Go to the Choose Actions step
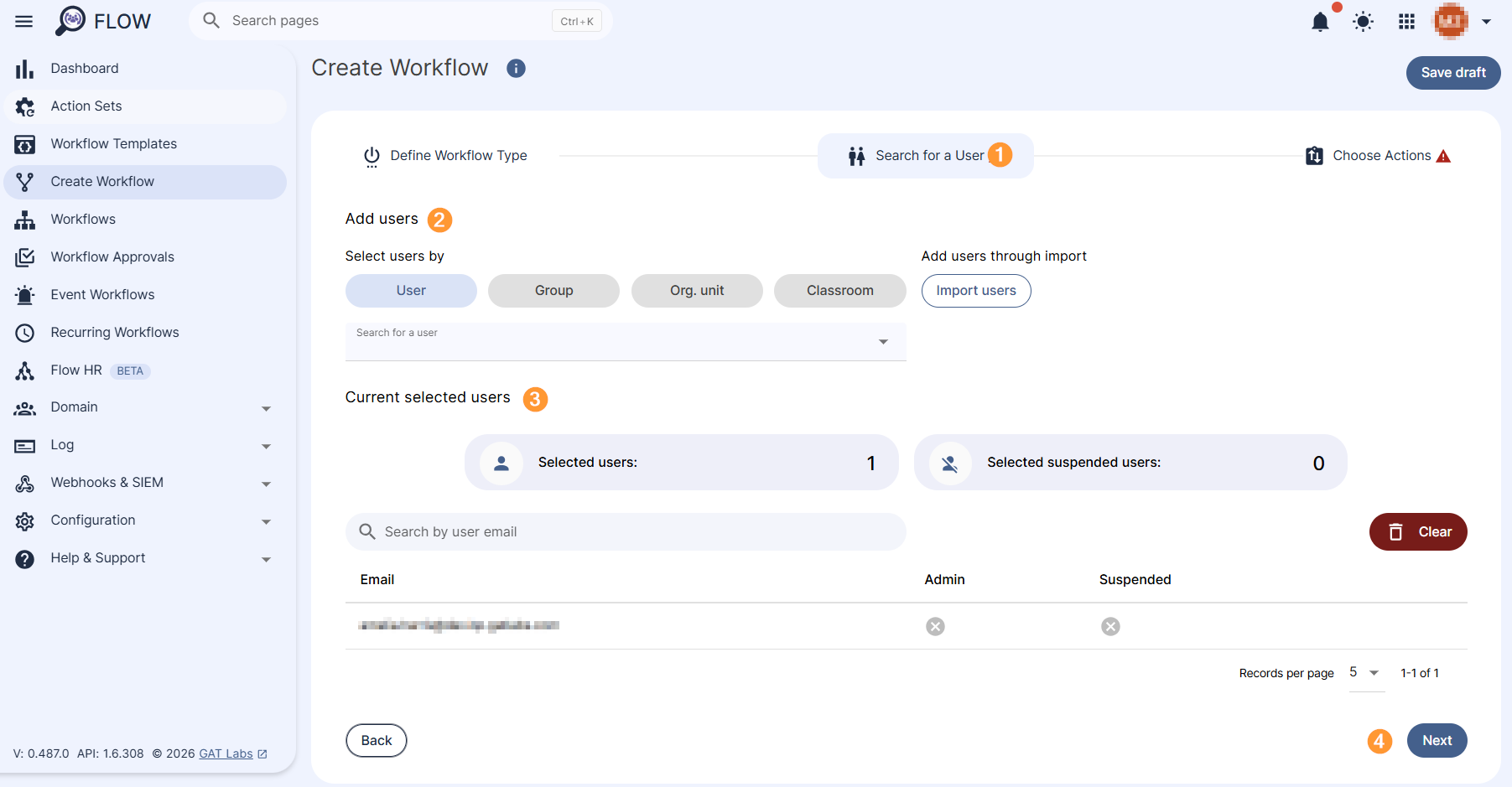Viewport: 1512px width, 787px height. (x=1377, y=156)
